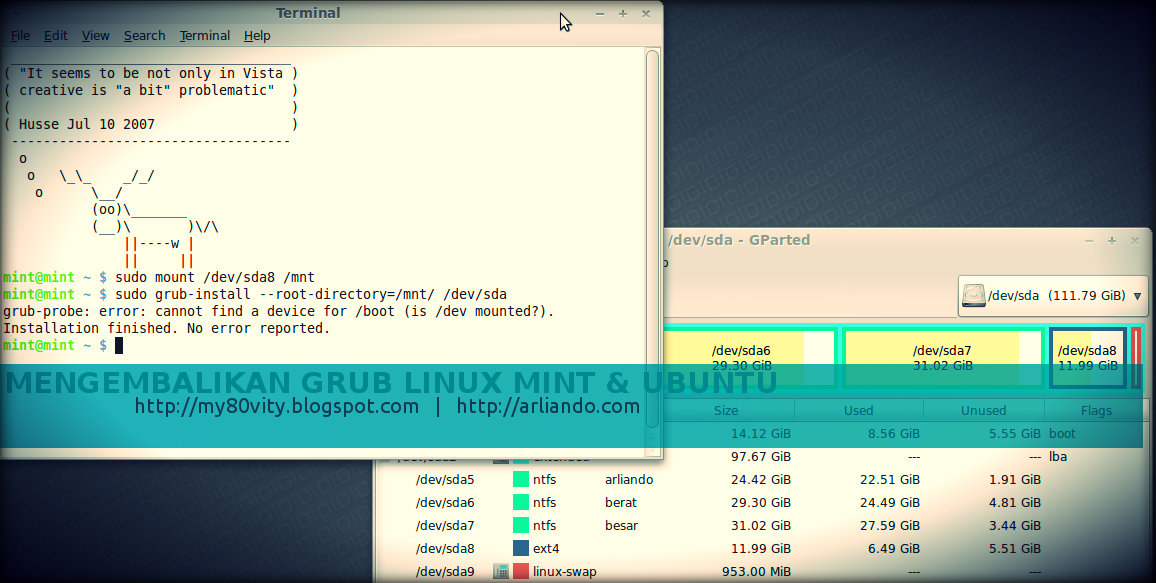Maximize the Terminal window

tap(623, 13)
